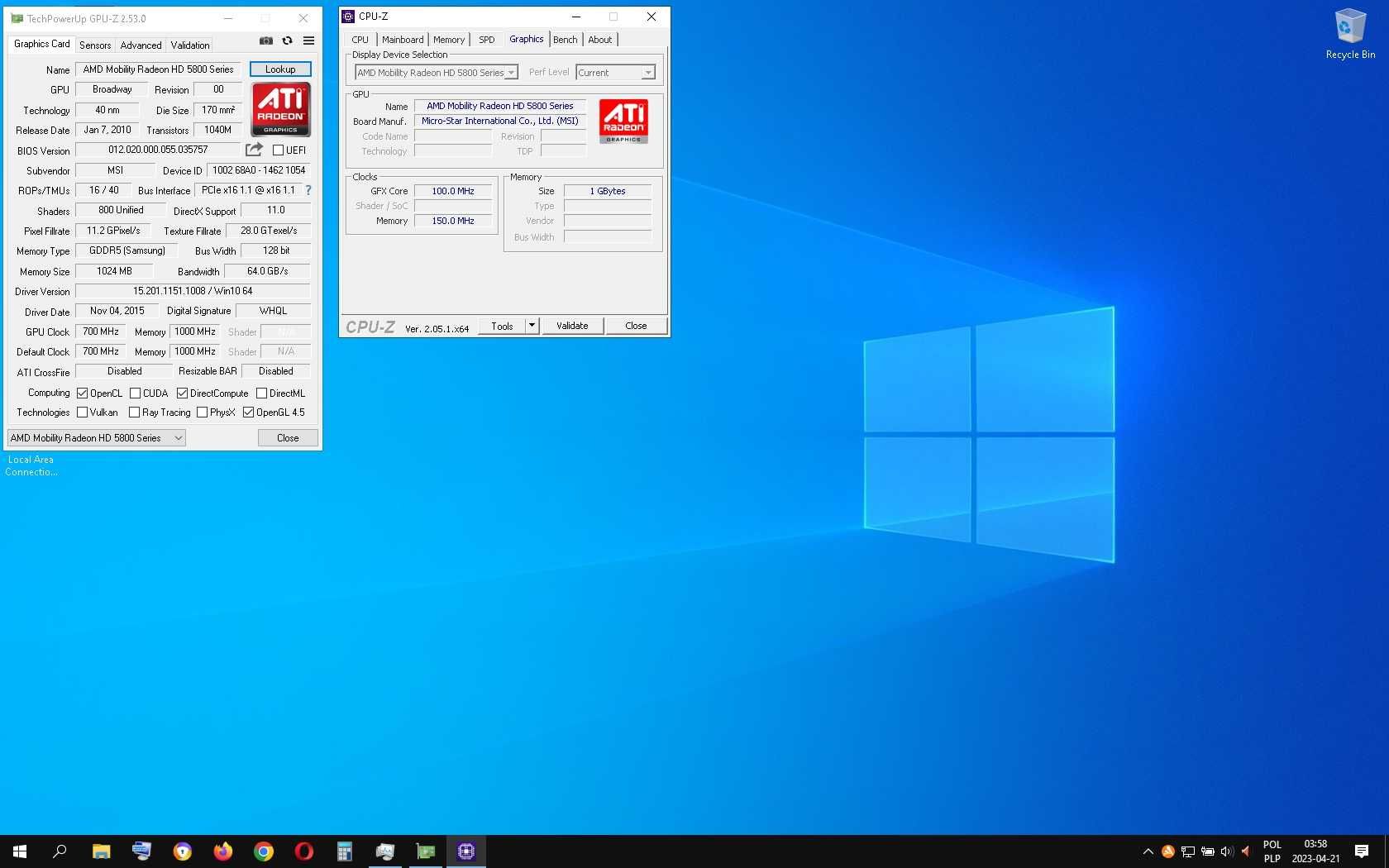Image resolution: width=1389 pixels, height=868 pixels.
Task: Launch Firefox from the taskbar
Action: [x=222, y=851]
